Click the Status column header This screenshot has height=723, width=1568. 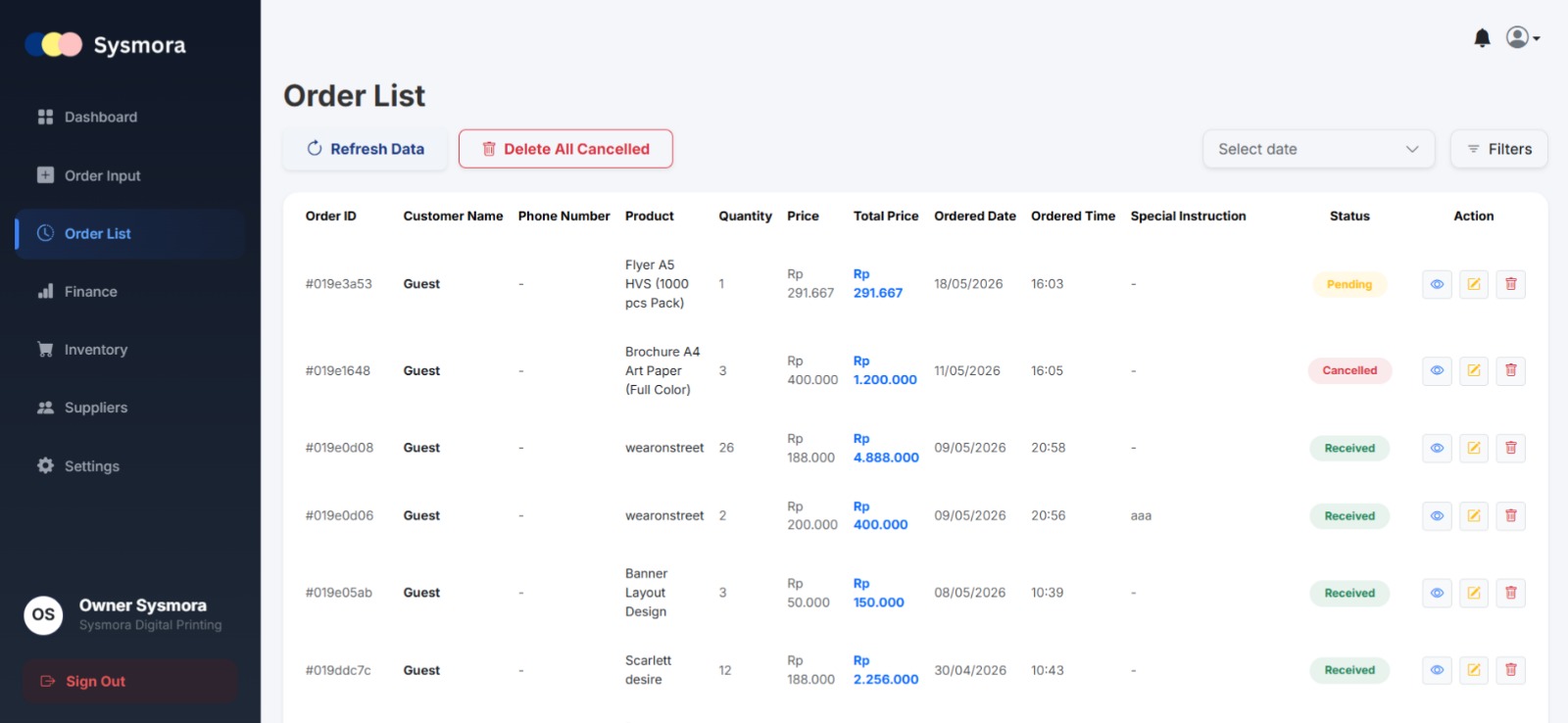(x=1349, y=217)
